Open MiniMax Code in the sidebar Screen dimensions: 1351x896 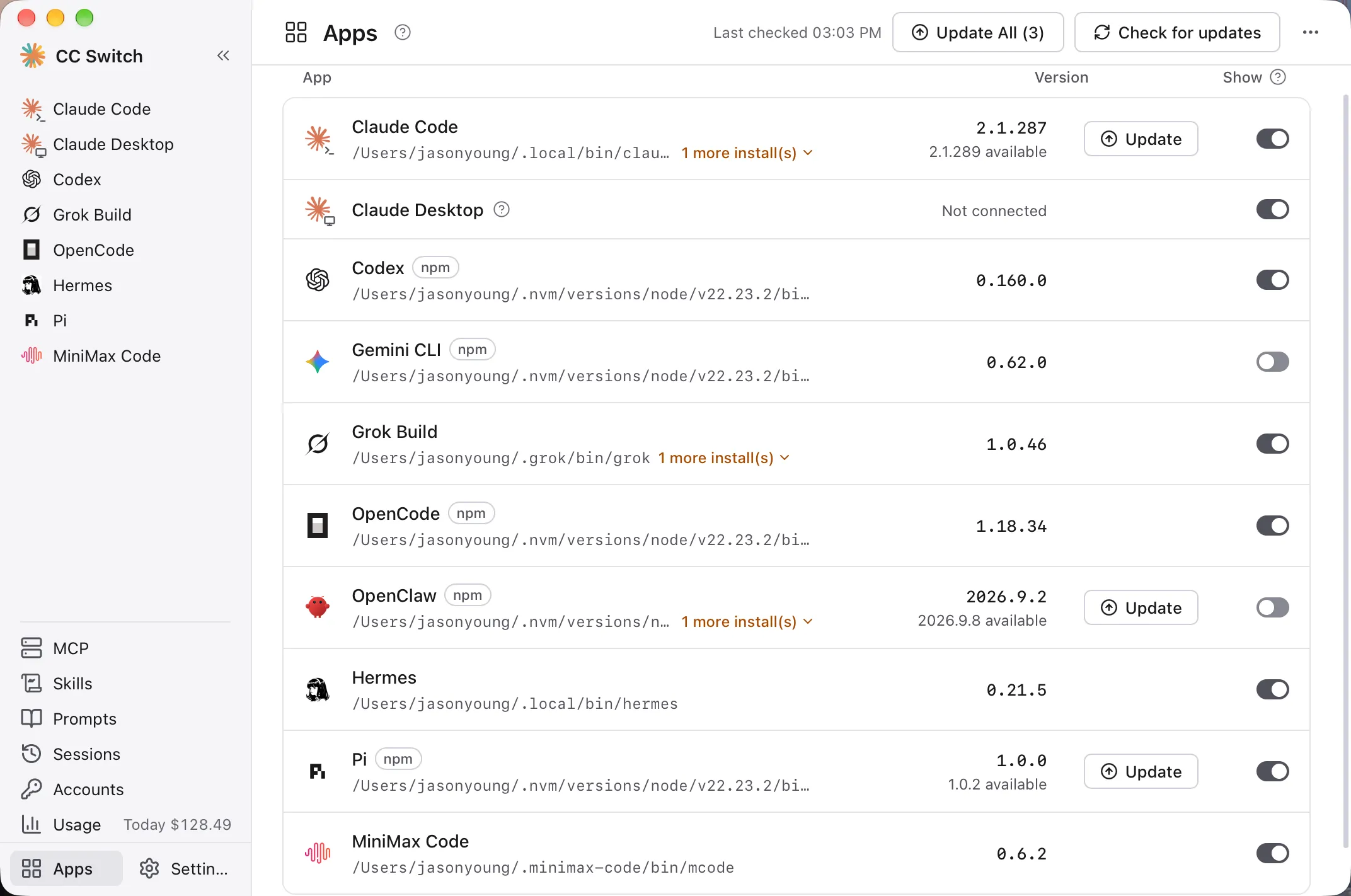tap(125, 356)
